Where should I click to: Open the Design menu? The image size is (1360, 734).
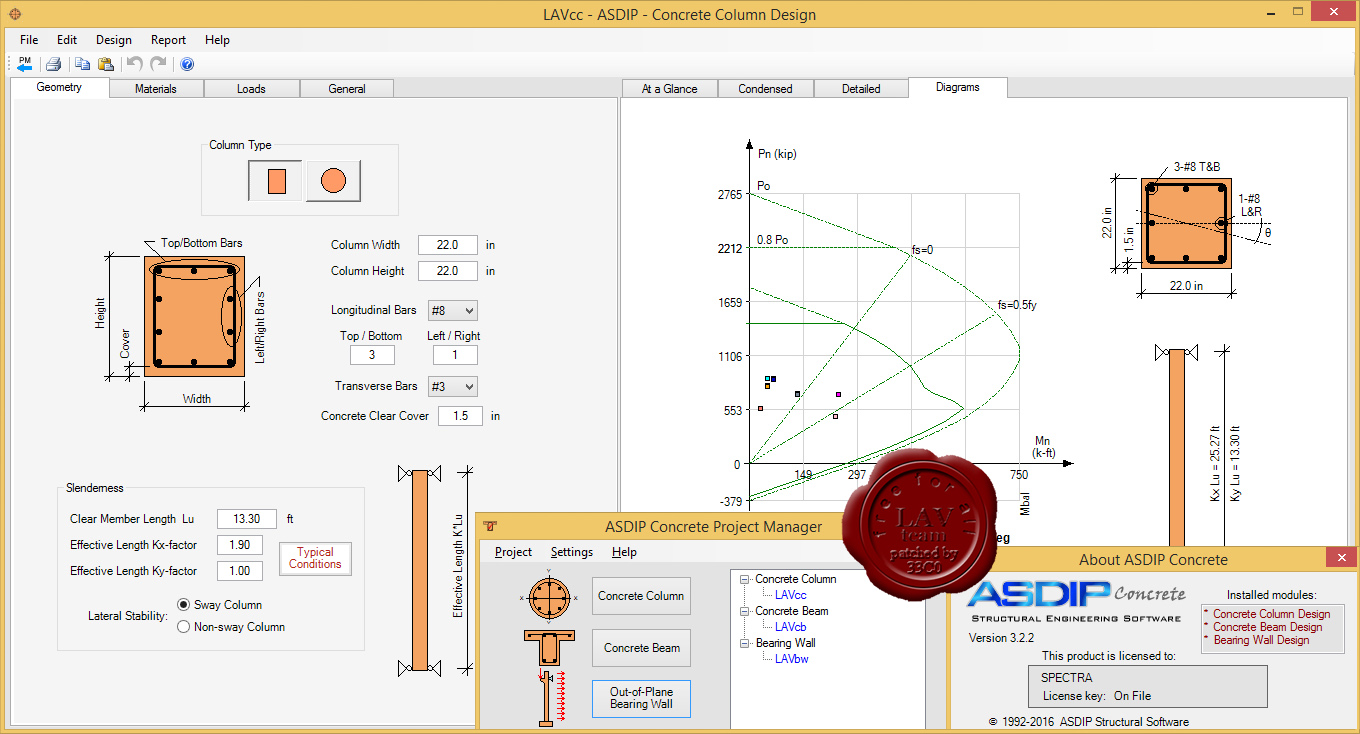point(114,40)
